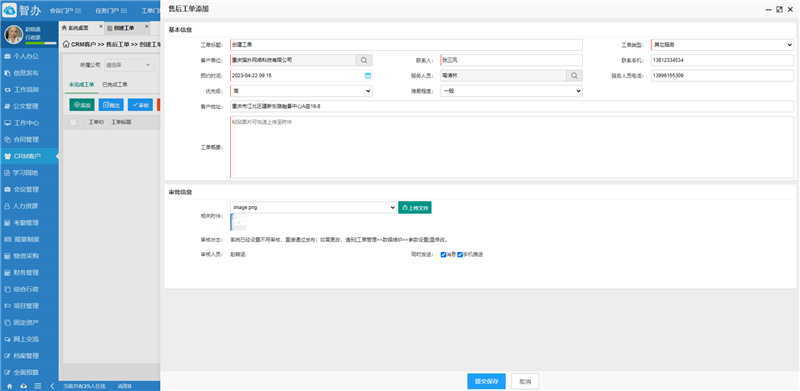Open 人力资源 in the sidebar
The height and width of the screenshot is (391, 800).
[29, 206]
